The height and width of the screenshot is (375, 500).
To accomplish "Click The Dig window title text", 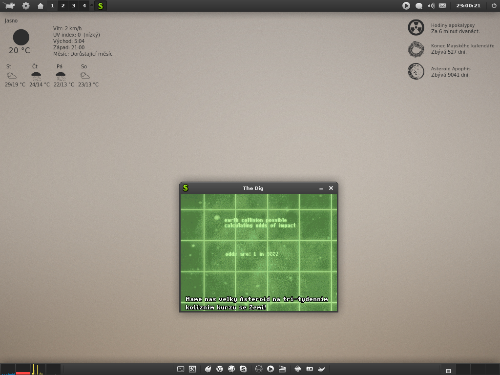I will pyautogui.click(x=253, y=188).
